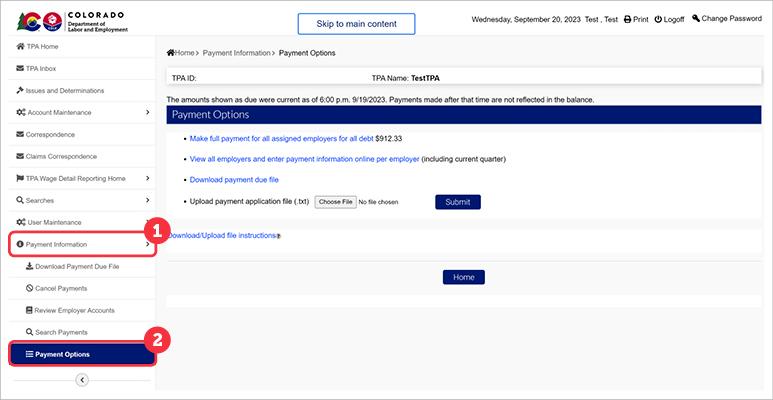Click the Logoff power icon

659,19
